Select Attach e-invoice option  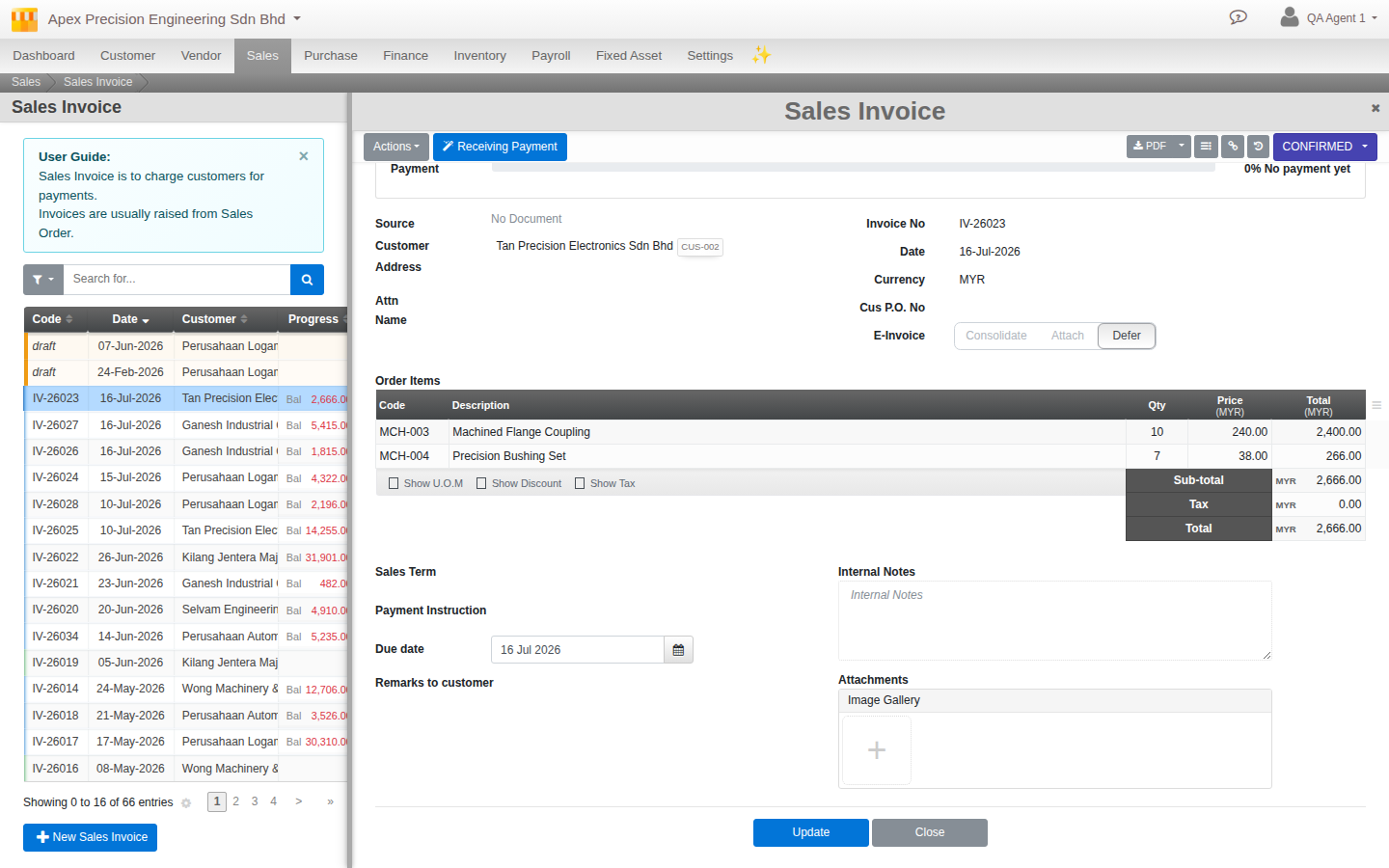pyautogui.click(x=1068, y=336)
